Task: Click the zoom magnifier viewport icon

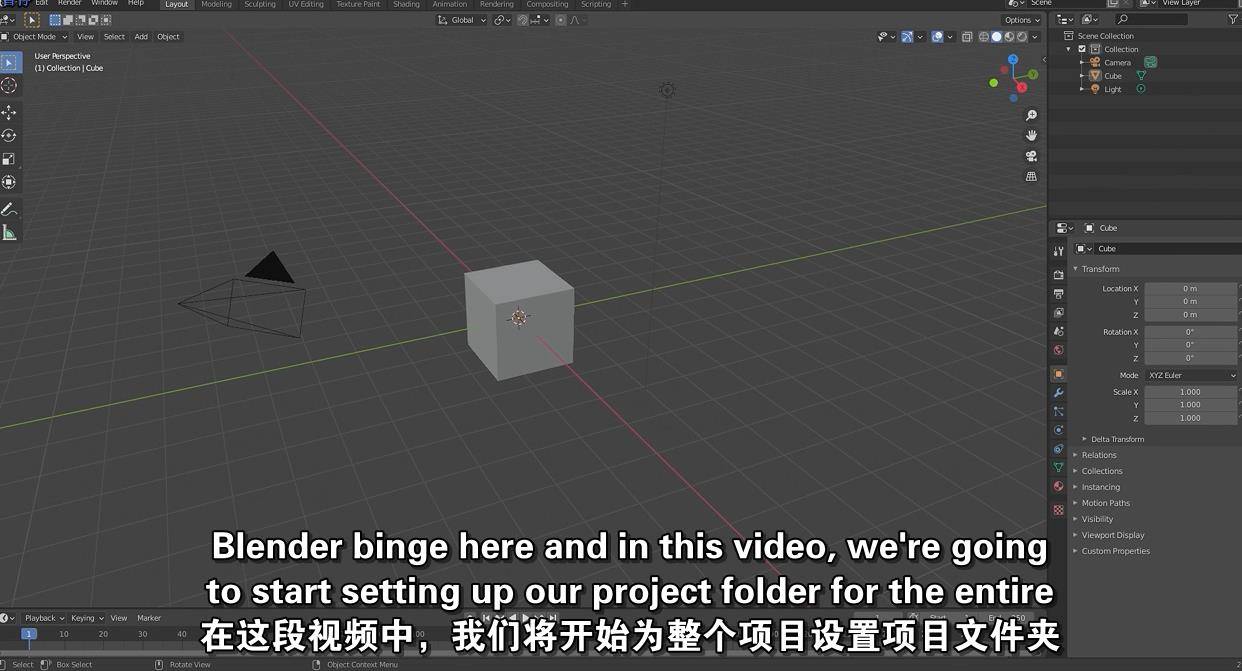Action: coord(1031,116)
